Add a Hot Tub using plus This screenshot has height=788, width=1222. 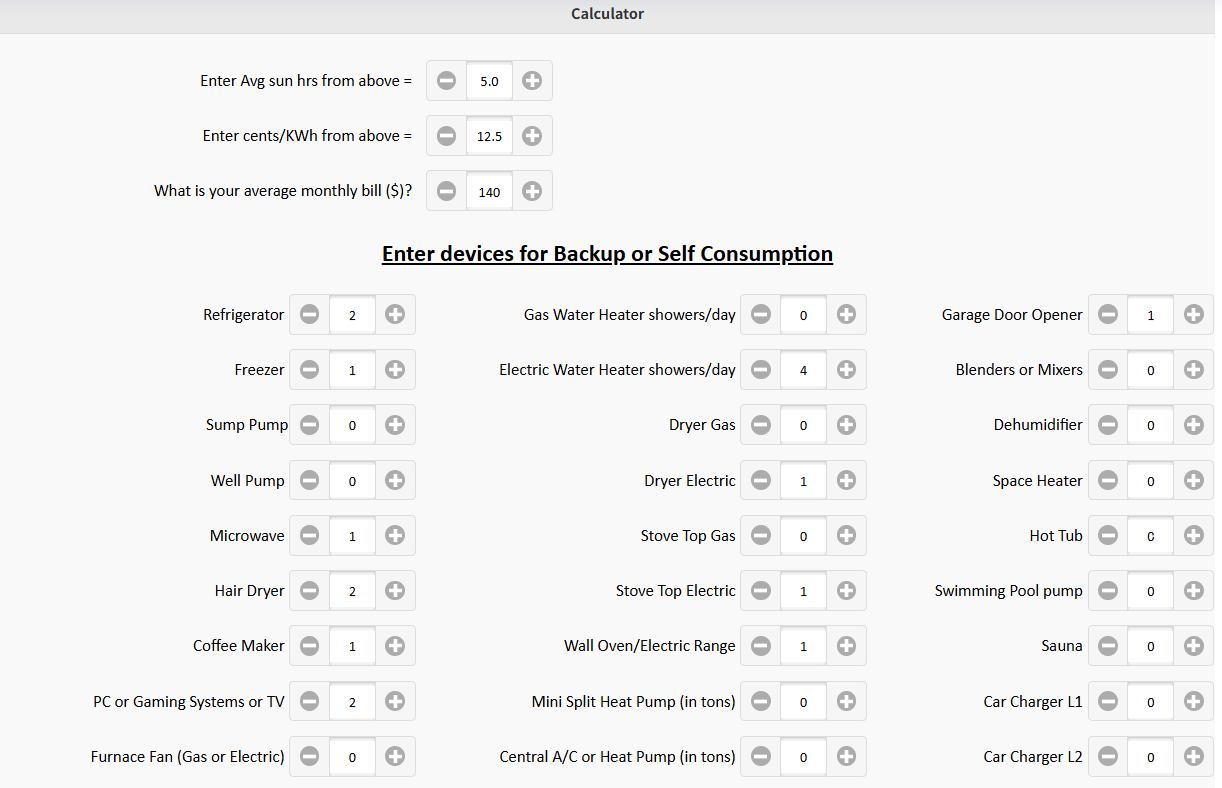[x=1193, y=536]
